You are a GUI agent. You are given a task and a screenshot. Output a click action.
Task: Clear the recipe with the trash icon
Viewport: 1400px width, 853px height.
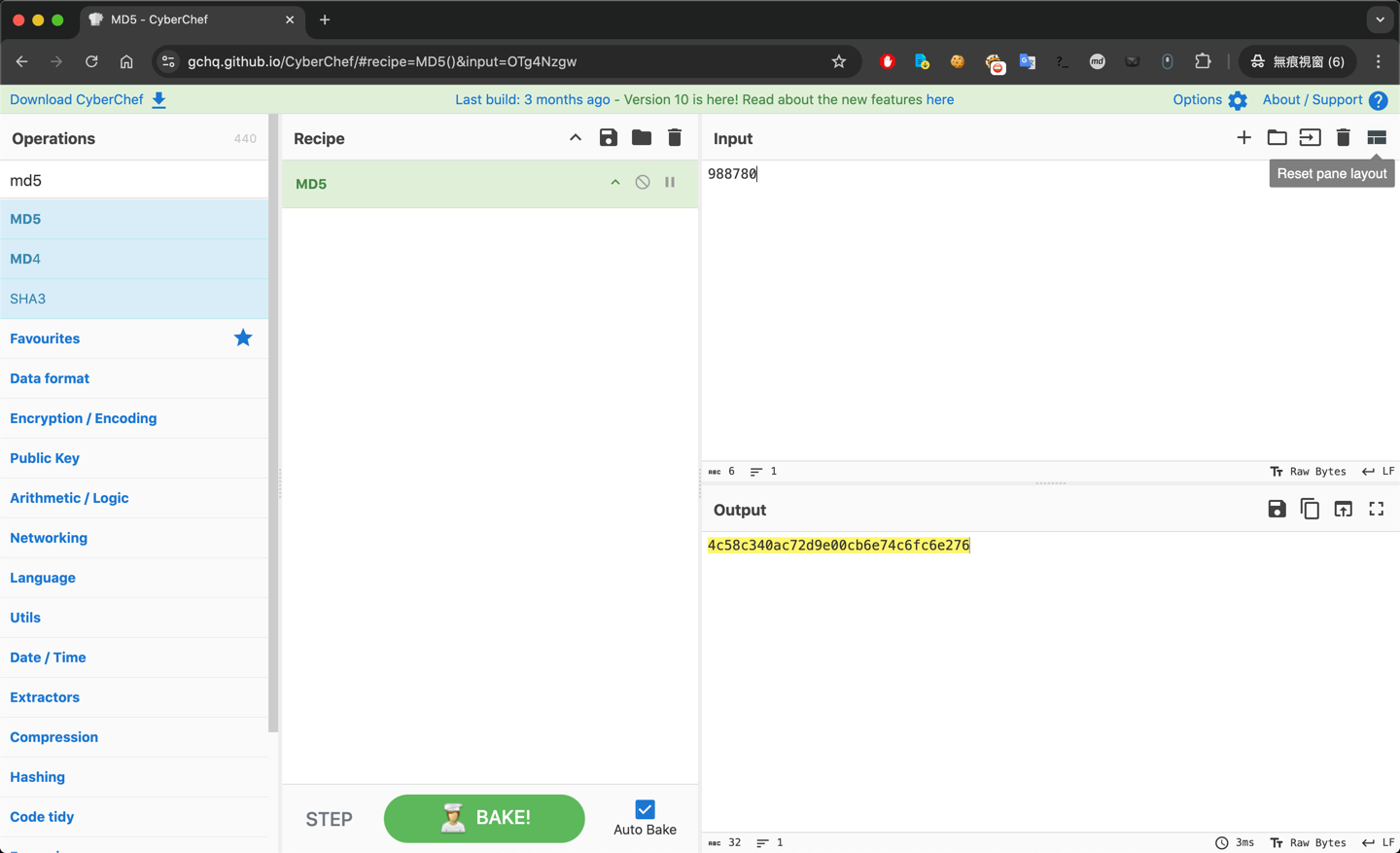coord(675,138)
